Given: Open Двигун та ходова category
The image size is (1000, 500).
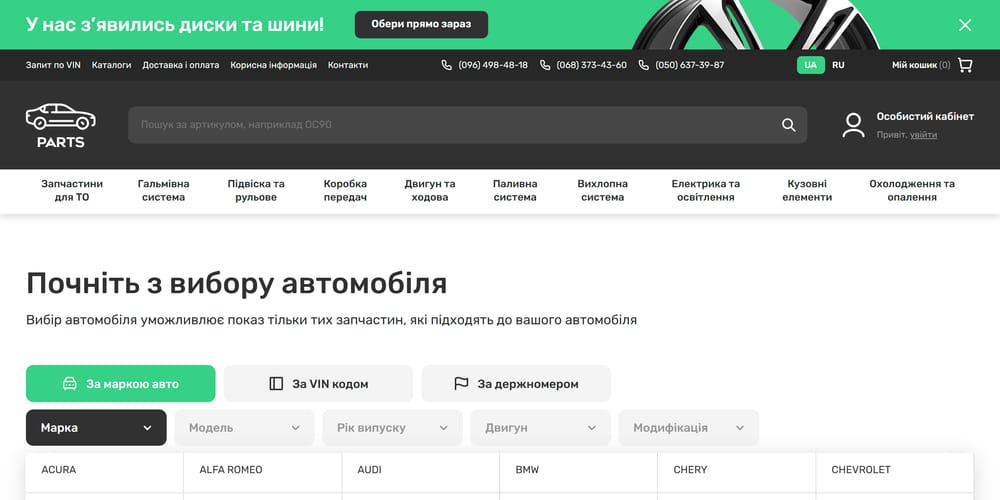Looking at the screenshot, I should point(430,191).
